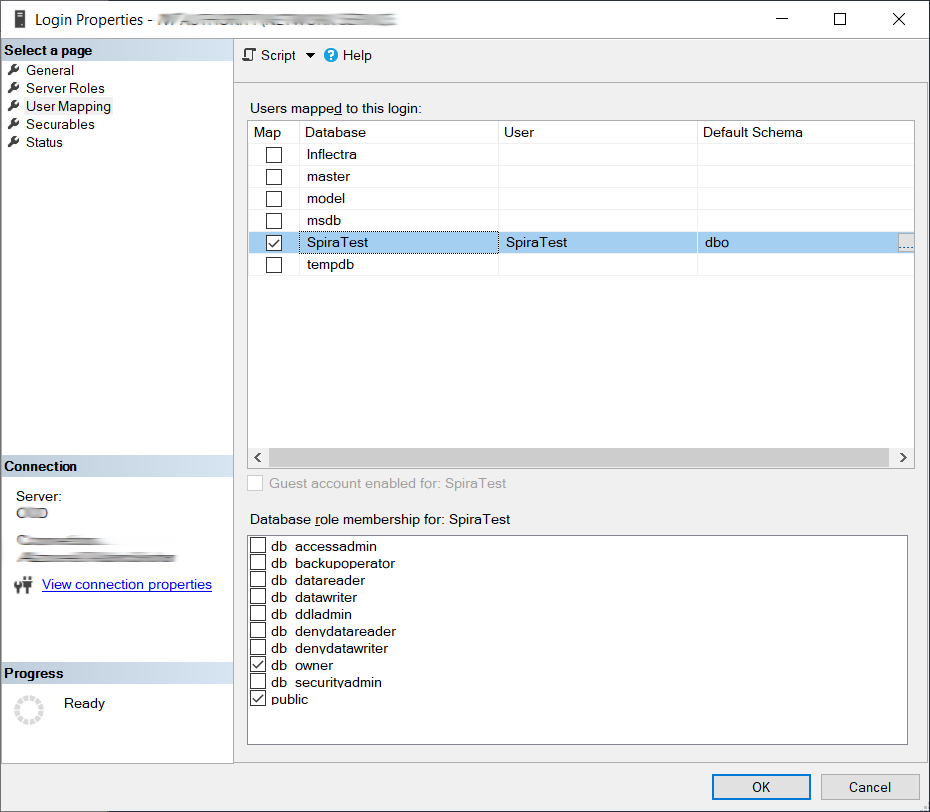Check the db_datareader role checkbox
The image size is (930, 812).
(x=258, y=580)
